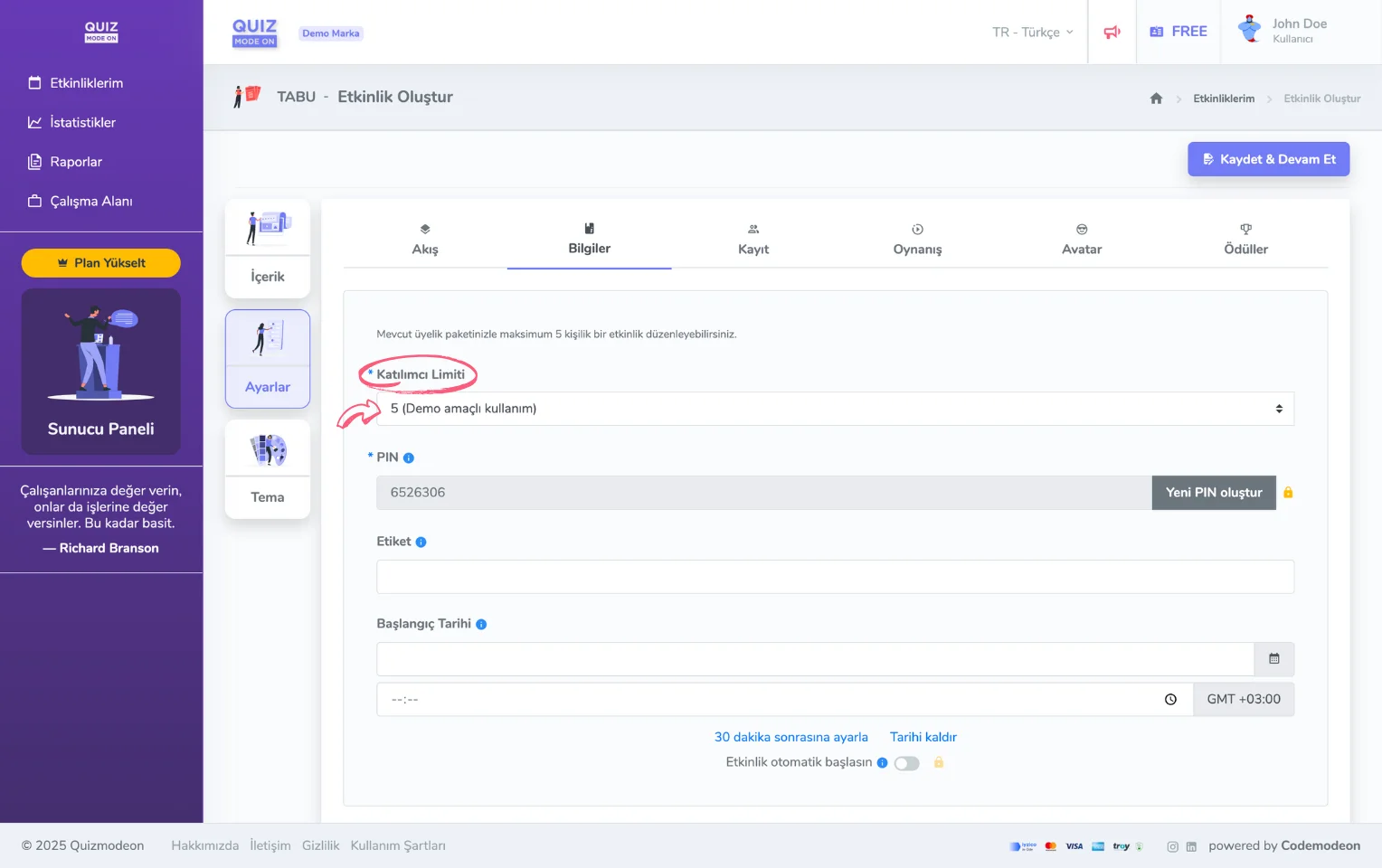Click the info icon beside Etiket
This screenshot has width=1382, height=868.
click(421, 542)
